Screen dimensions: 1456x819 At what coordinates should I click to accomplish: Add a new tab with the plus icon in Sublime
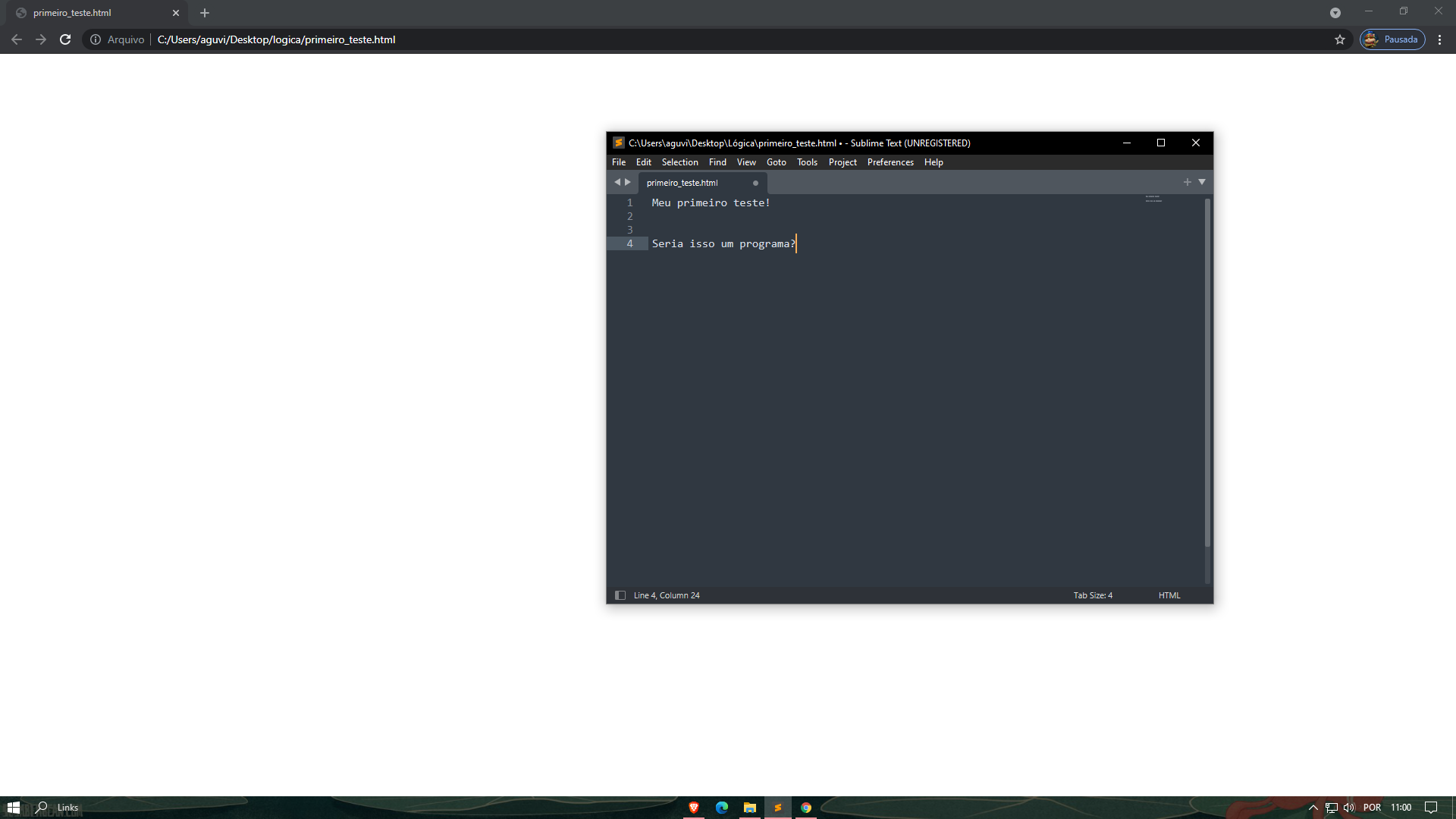[1188, 182]
